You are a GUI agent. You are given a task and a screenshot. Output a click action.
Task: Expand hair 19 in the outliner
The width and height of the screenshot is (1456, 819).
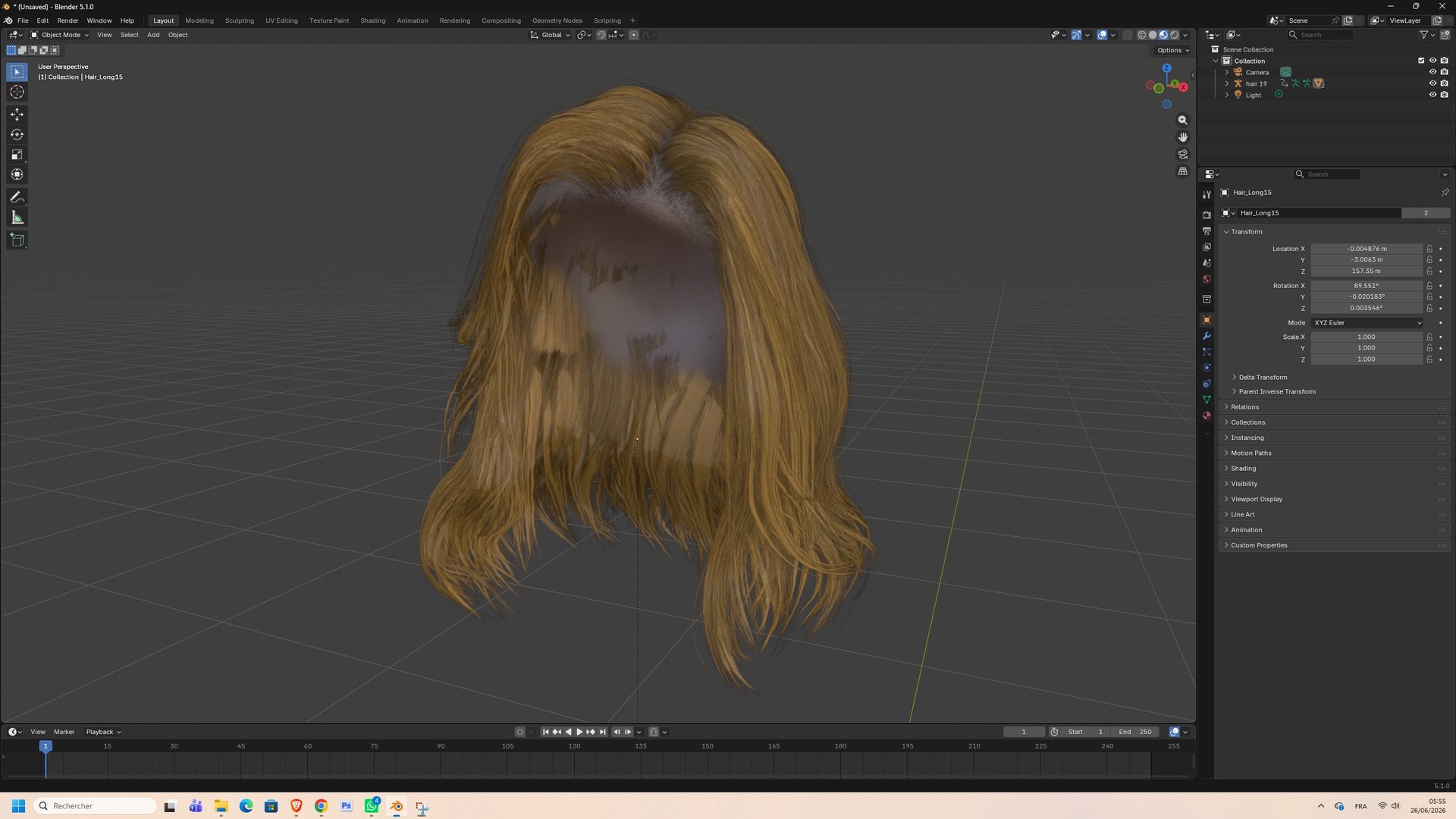pyautogui.click(x=1227, y=83)
